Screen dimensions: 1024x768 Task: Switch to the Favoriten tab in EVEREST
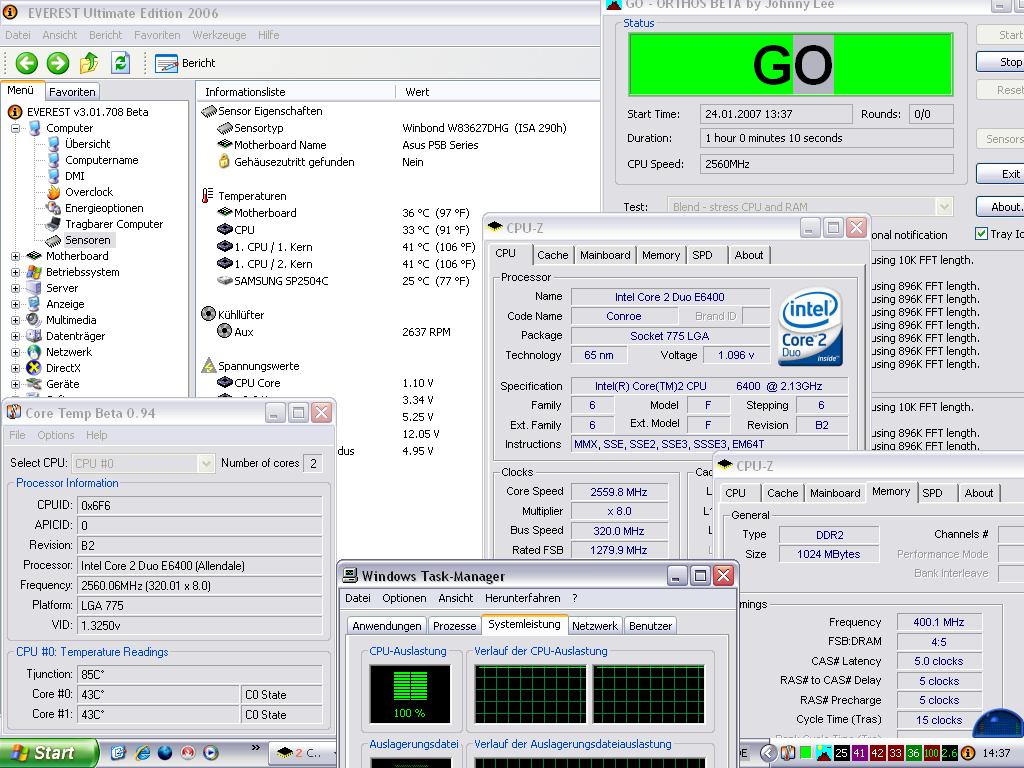(x=72, y=92)
